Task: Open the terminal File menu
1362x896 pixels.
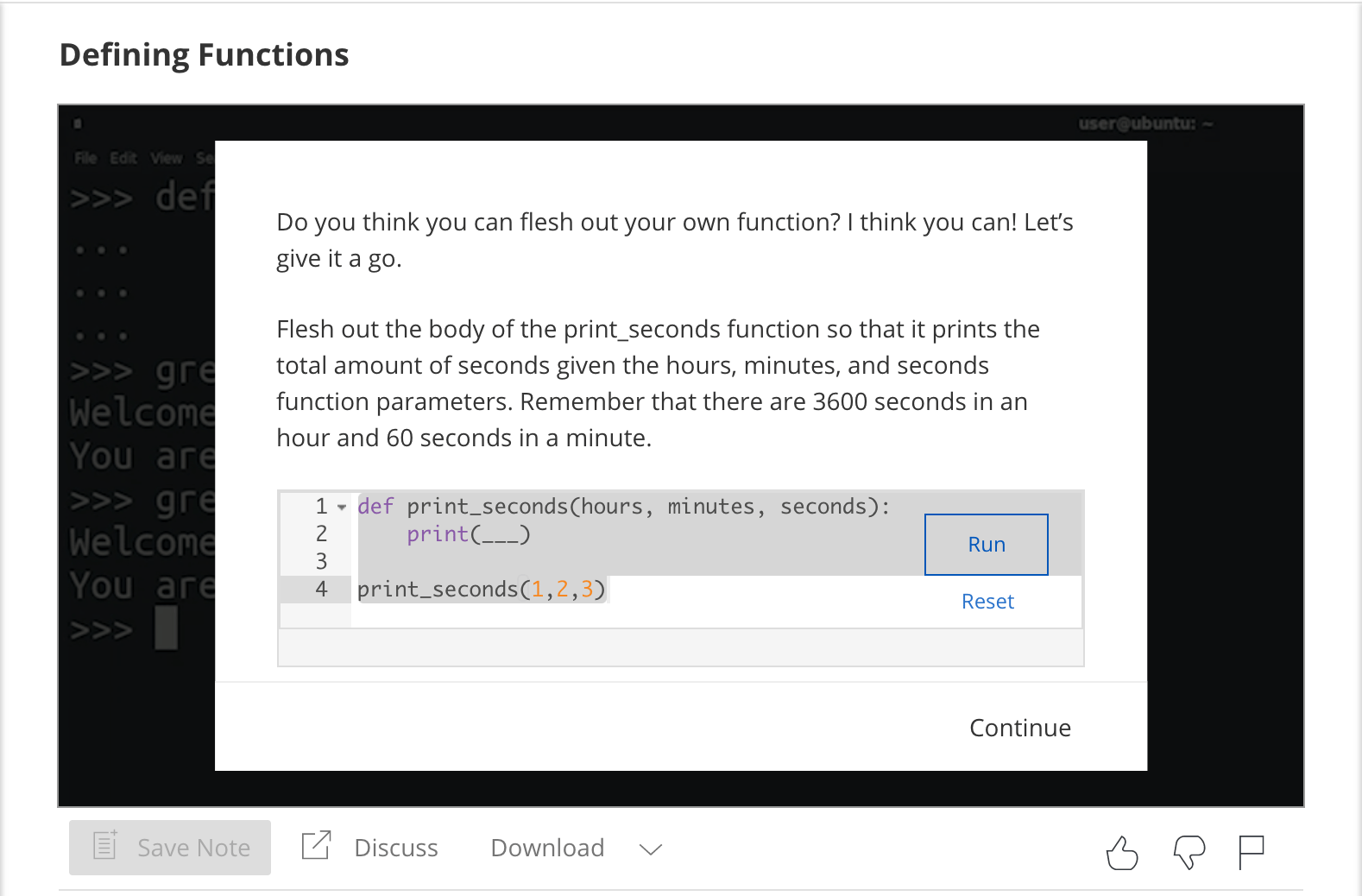Action: [x=85, y=158]
